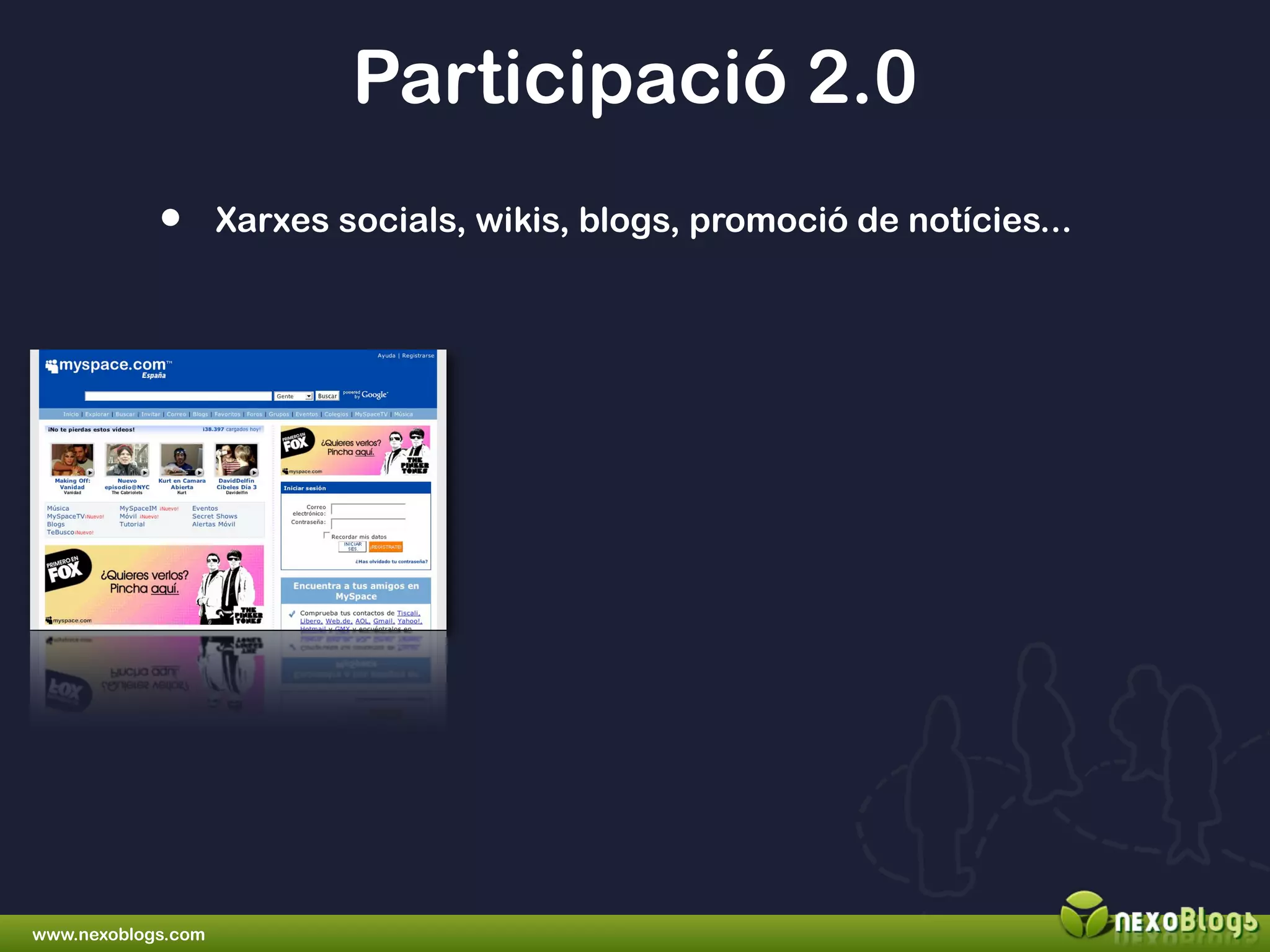Image resolution: width=1270 pixels, height=952 pixels.
Task: Open Foros in the nav bar
Action: click(x=254, y=414)
